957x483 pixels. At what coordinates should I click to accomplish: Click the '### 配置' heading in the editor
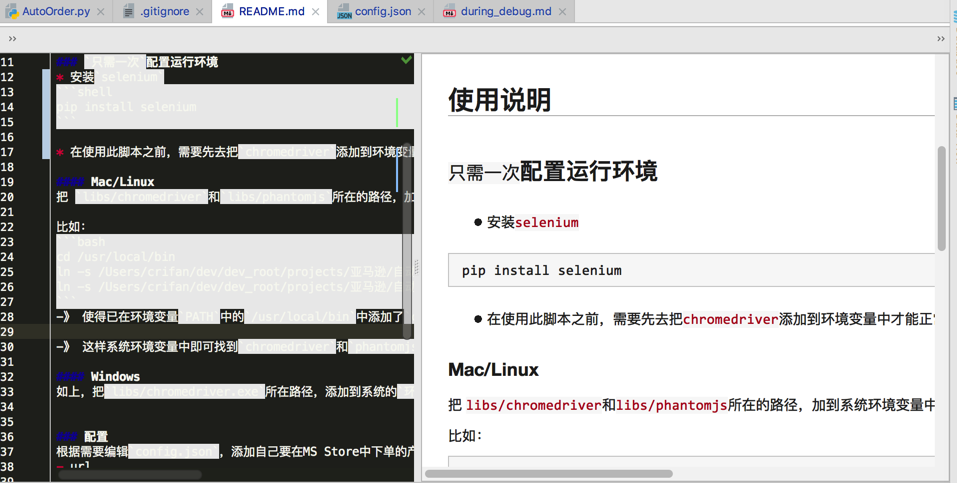click(82, 437)
